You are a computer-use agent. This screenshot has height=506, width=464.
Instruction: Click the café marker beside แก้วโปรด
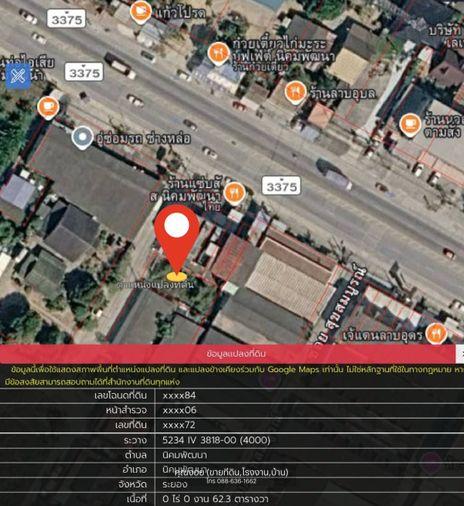coord(141,12)
